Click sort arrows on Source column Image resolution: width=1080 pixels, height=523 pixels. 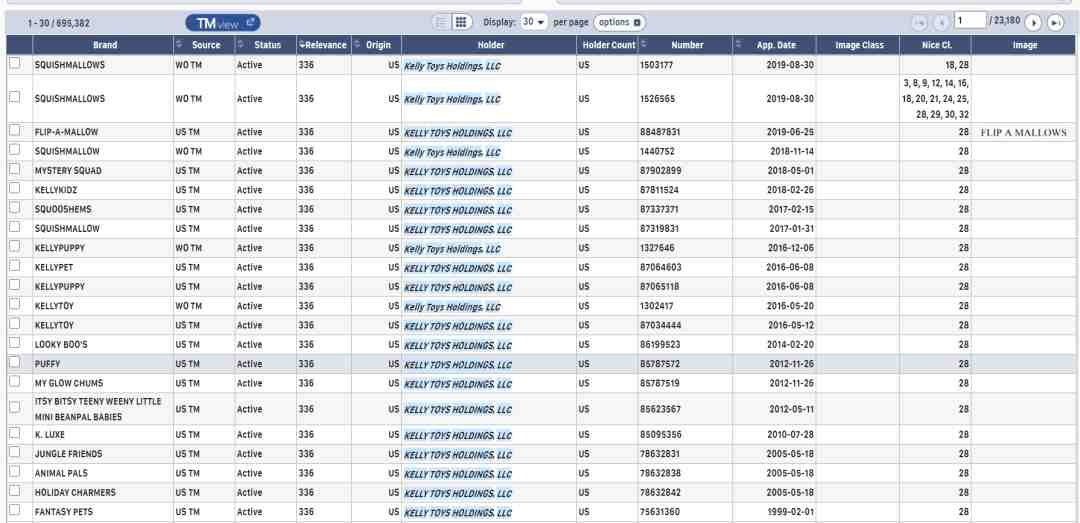(180, 44)
